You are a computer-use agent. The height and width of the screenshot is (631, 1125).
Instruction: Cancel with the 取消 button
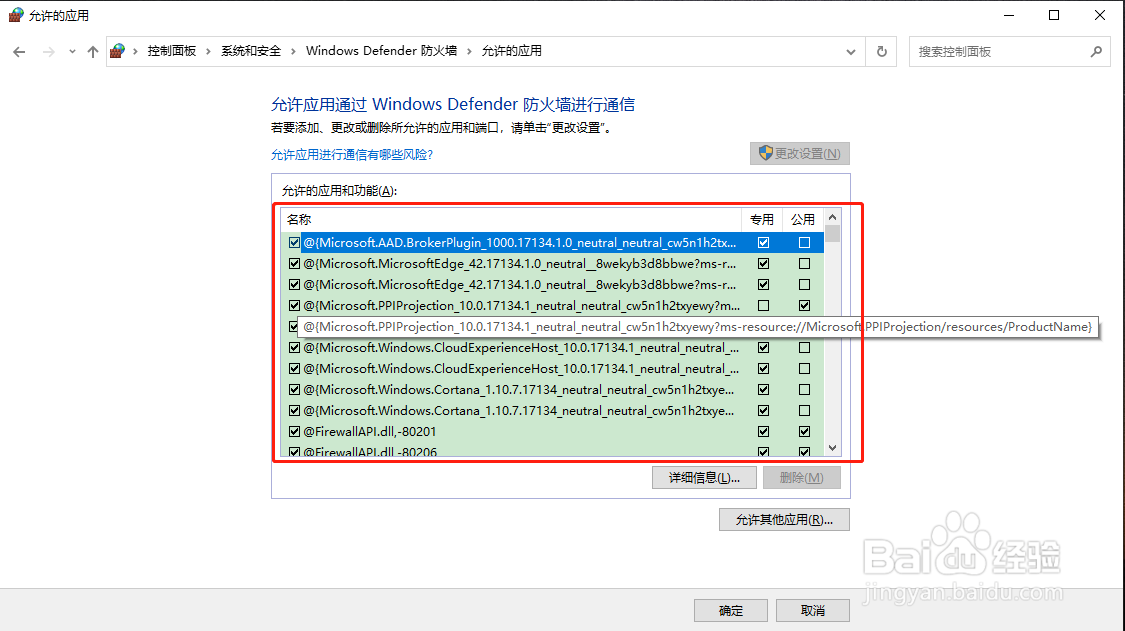pyautogui.click(x=813, y=611)
